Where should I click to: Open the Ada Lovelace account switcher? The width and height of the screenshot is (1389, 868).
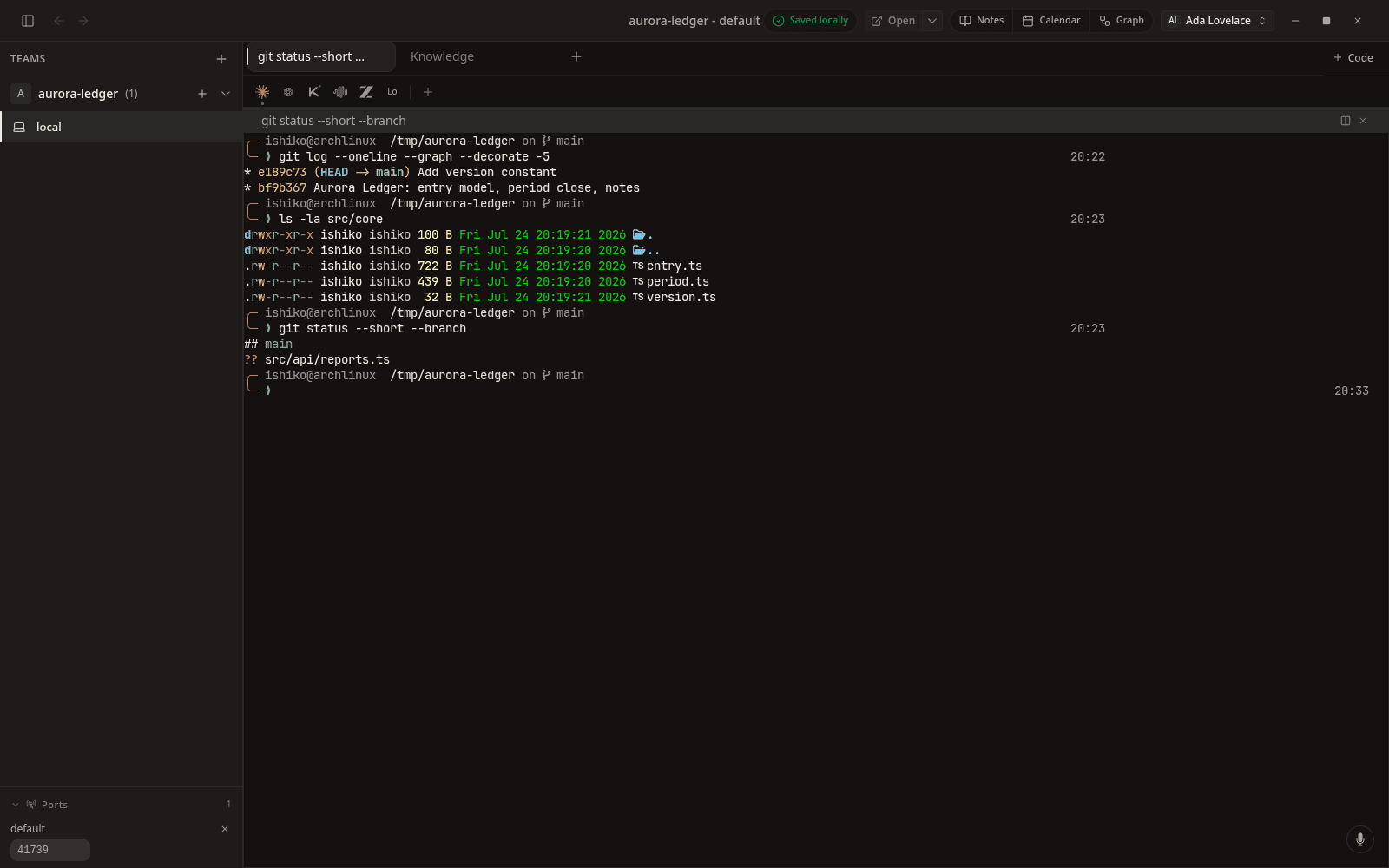[x=1217, y=21]
